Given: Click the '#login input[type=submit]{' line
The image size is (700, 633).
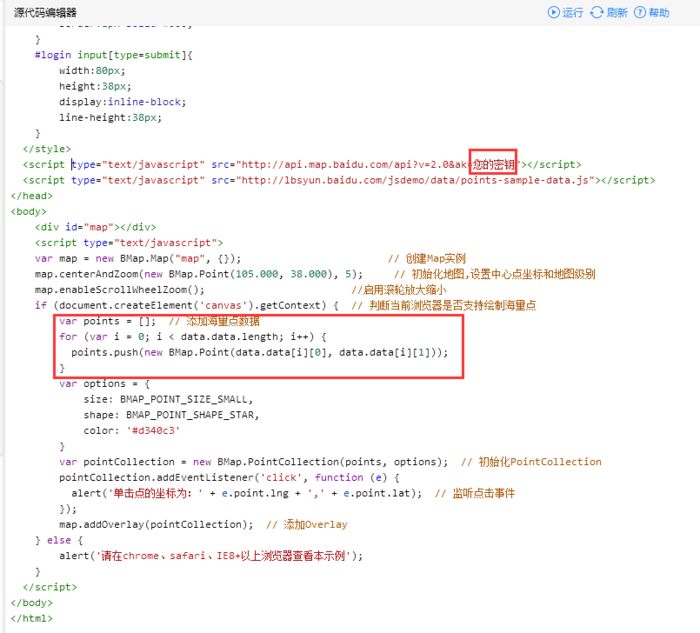Looking at the screenshot, I should point(113,55).
